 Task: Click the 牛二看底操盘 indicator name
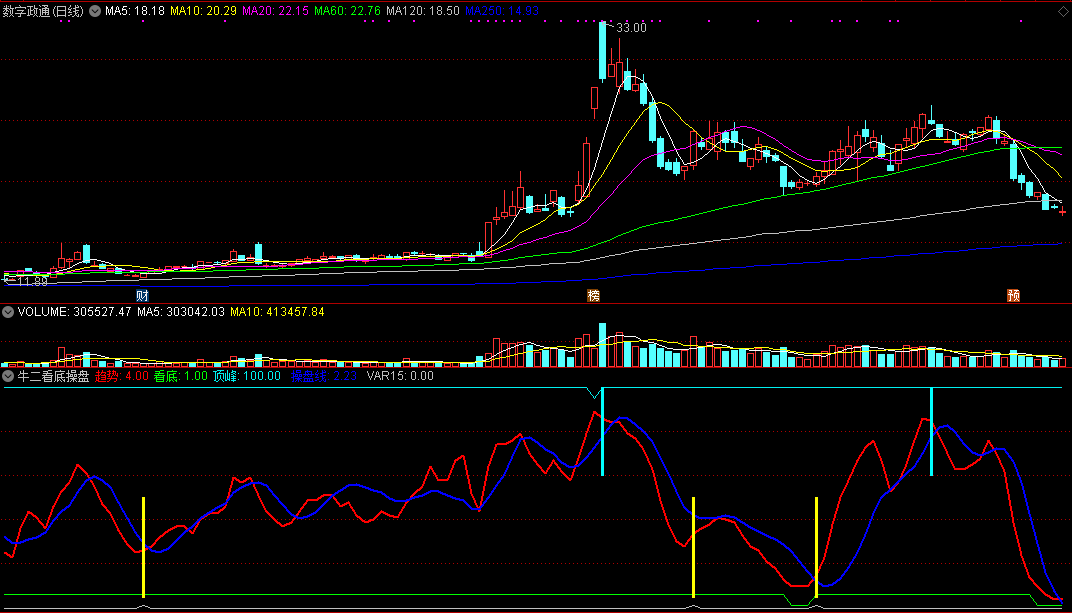tap(53, 376)
